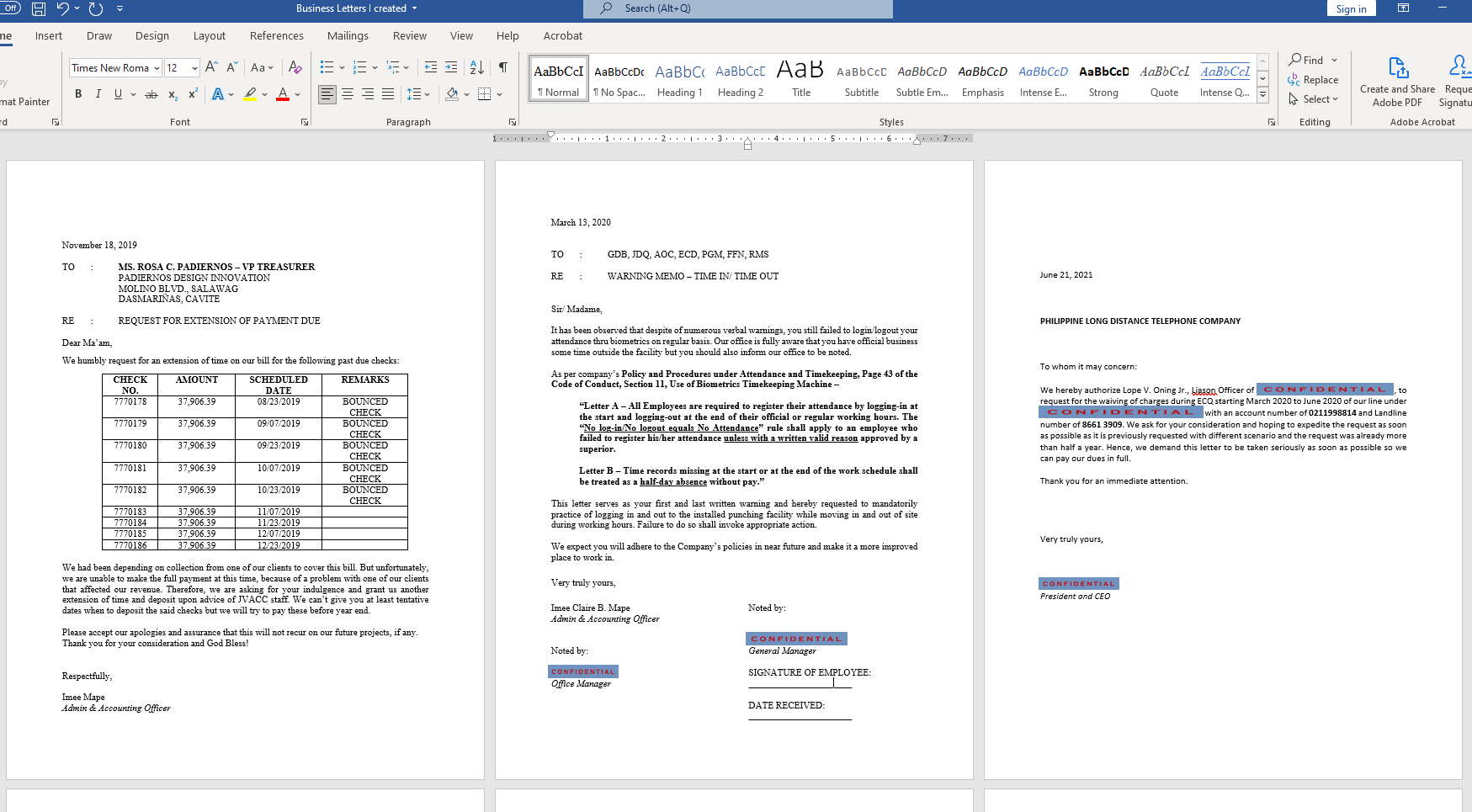This screenshot has width=1472, height=812.
Task: Open the Mailings tab
Action: pyautogui.click(x=348, y=36)
